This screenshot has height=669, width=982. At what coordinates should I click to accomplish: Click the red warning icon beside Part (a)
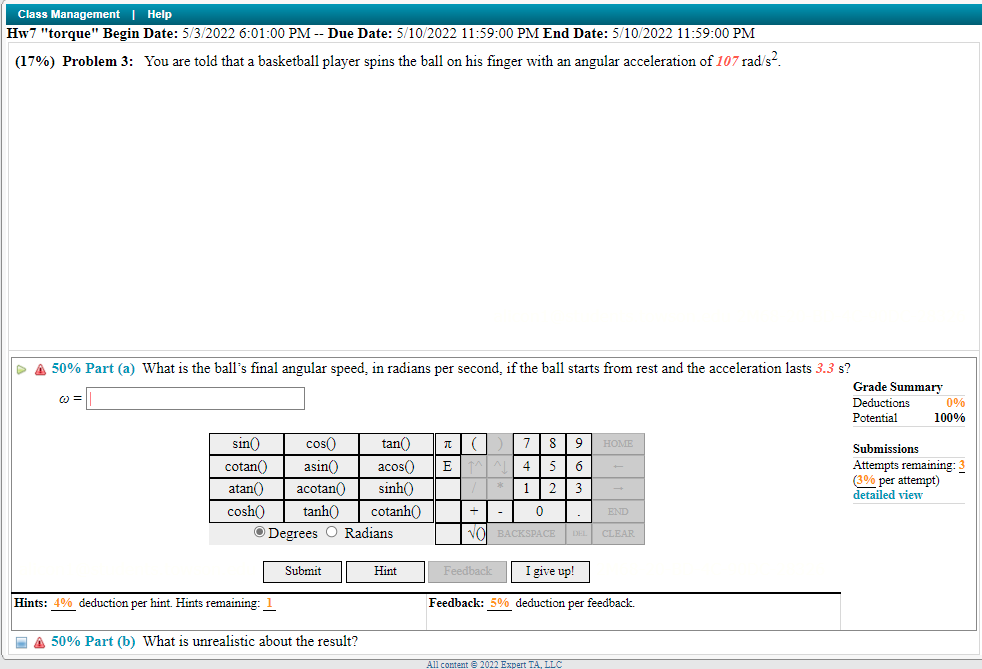39,368
